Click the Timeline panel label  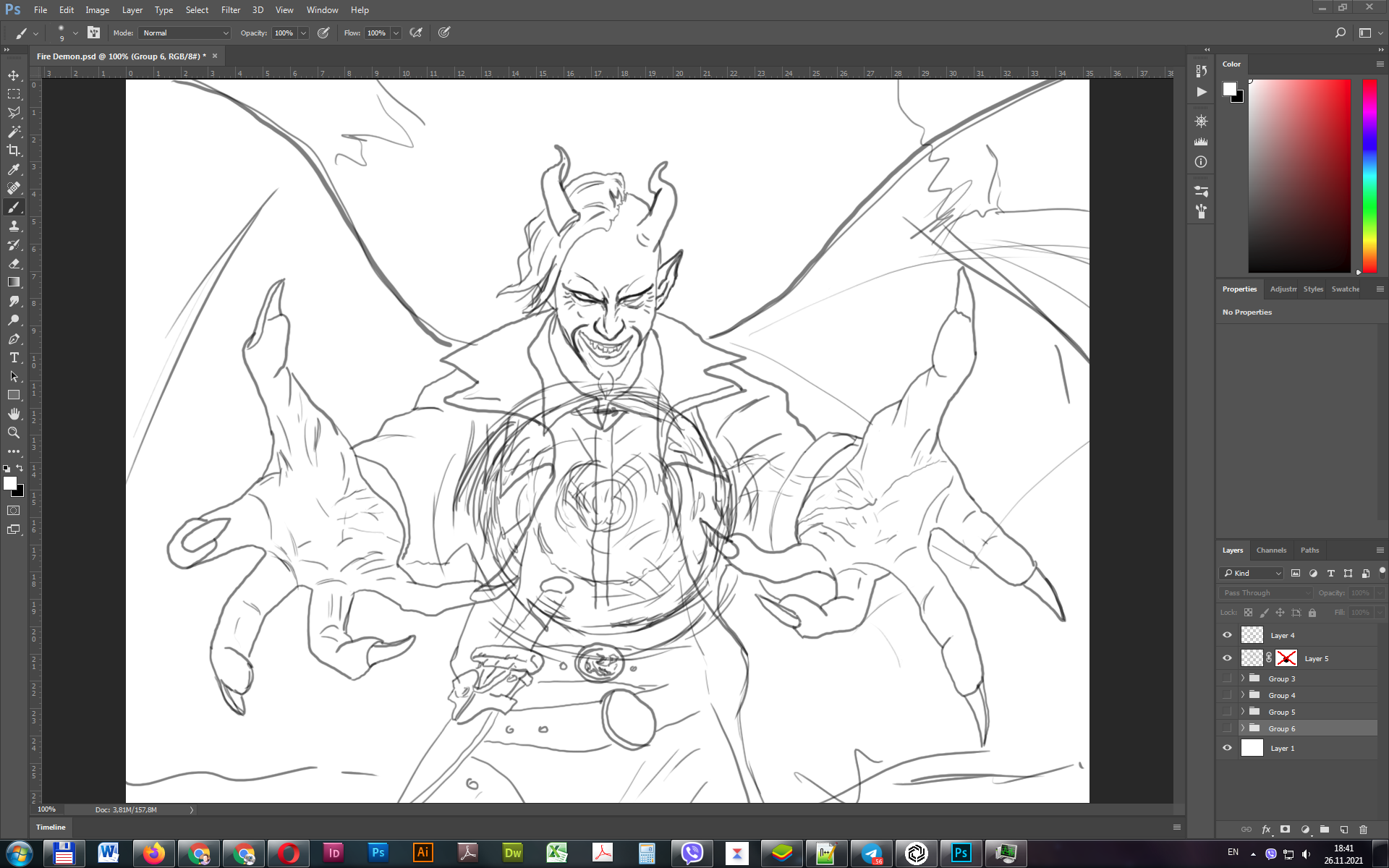tap(51, 827)
